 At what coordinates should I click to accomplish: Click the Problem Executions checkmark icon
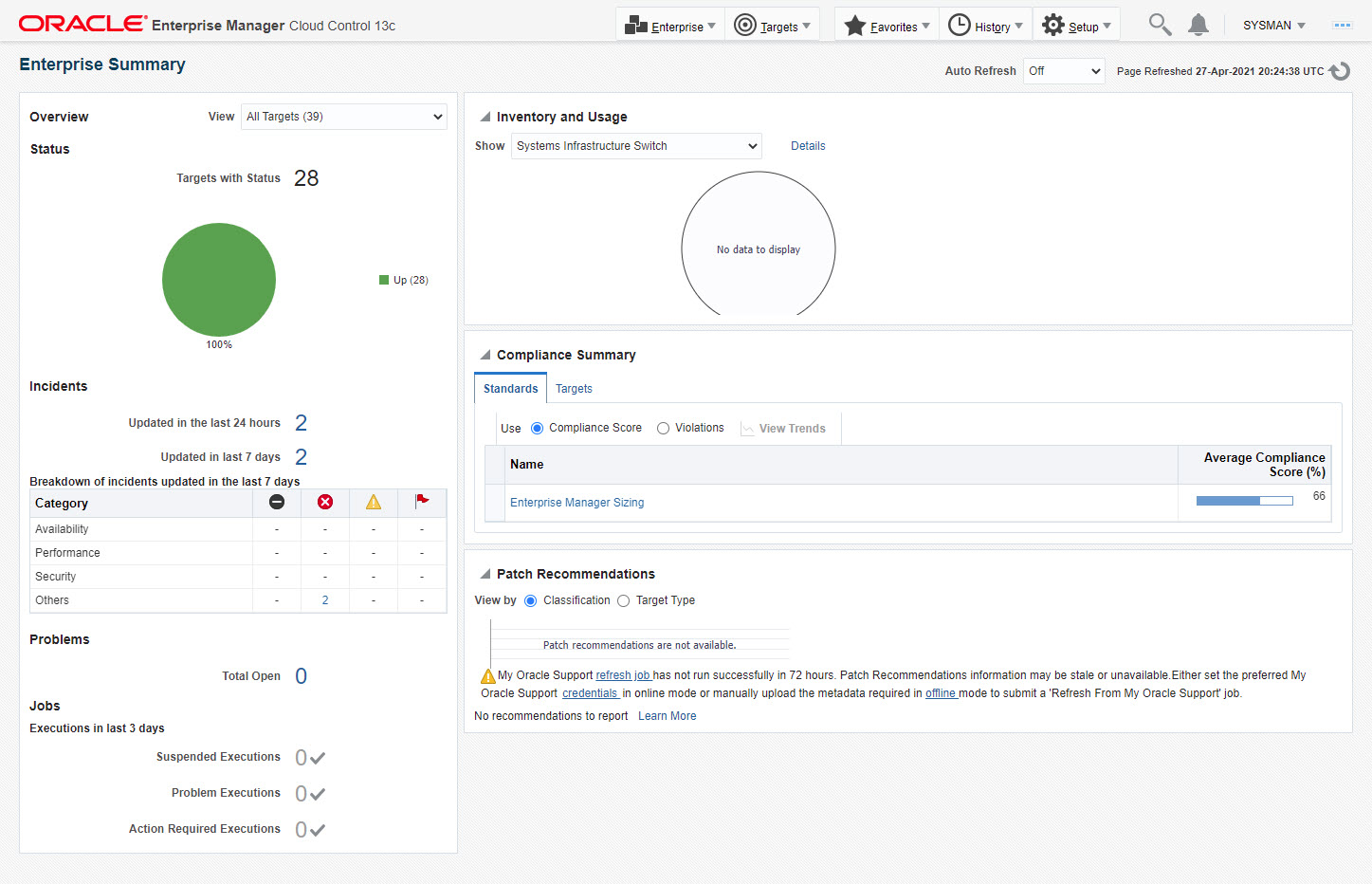(318, 794)
